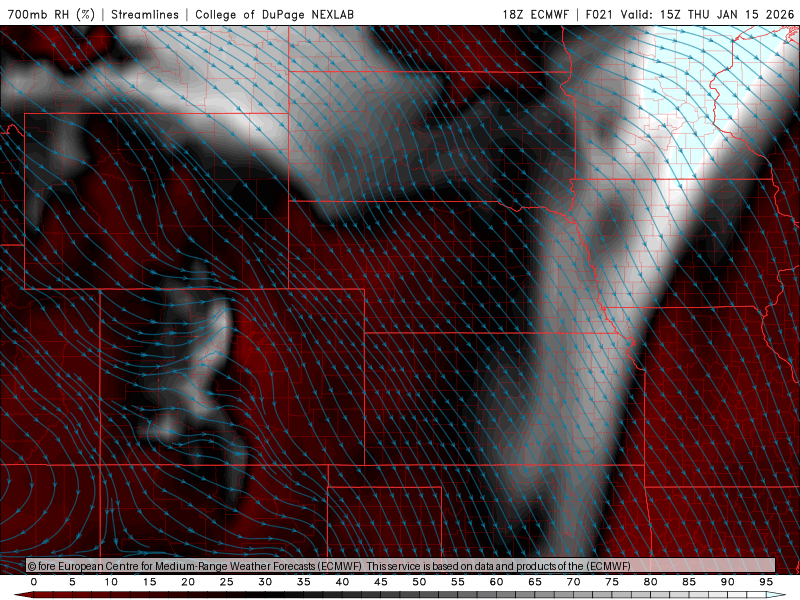Click the "85" value on the color scale
The image size is (800, 600).
pos(689,582)
